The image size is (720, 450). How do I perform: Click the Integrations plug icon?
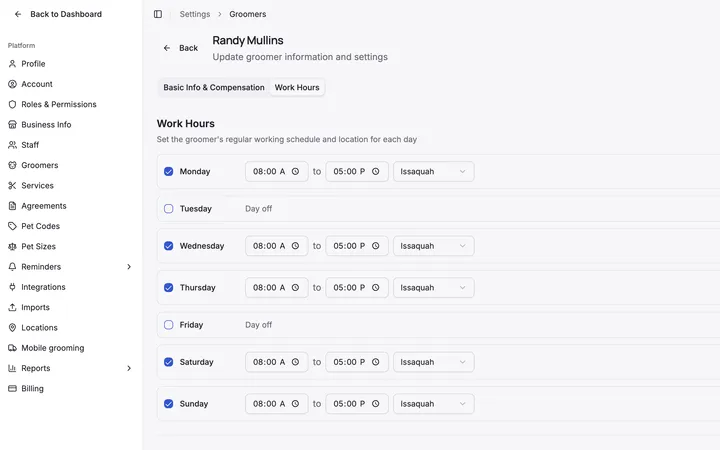point(12,287)
